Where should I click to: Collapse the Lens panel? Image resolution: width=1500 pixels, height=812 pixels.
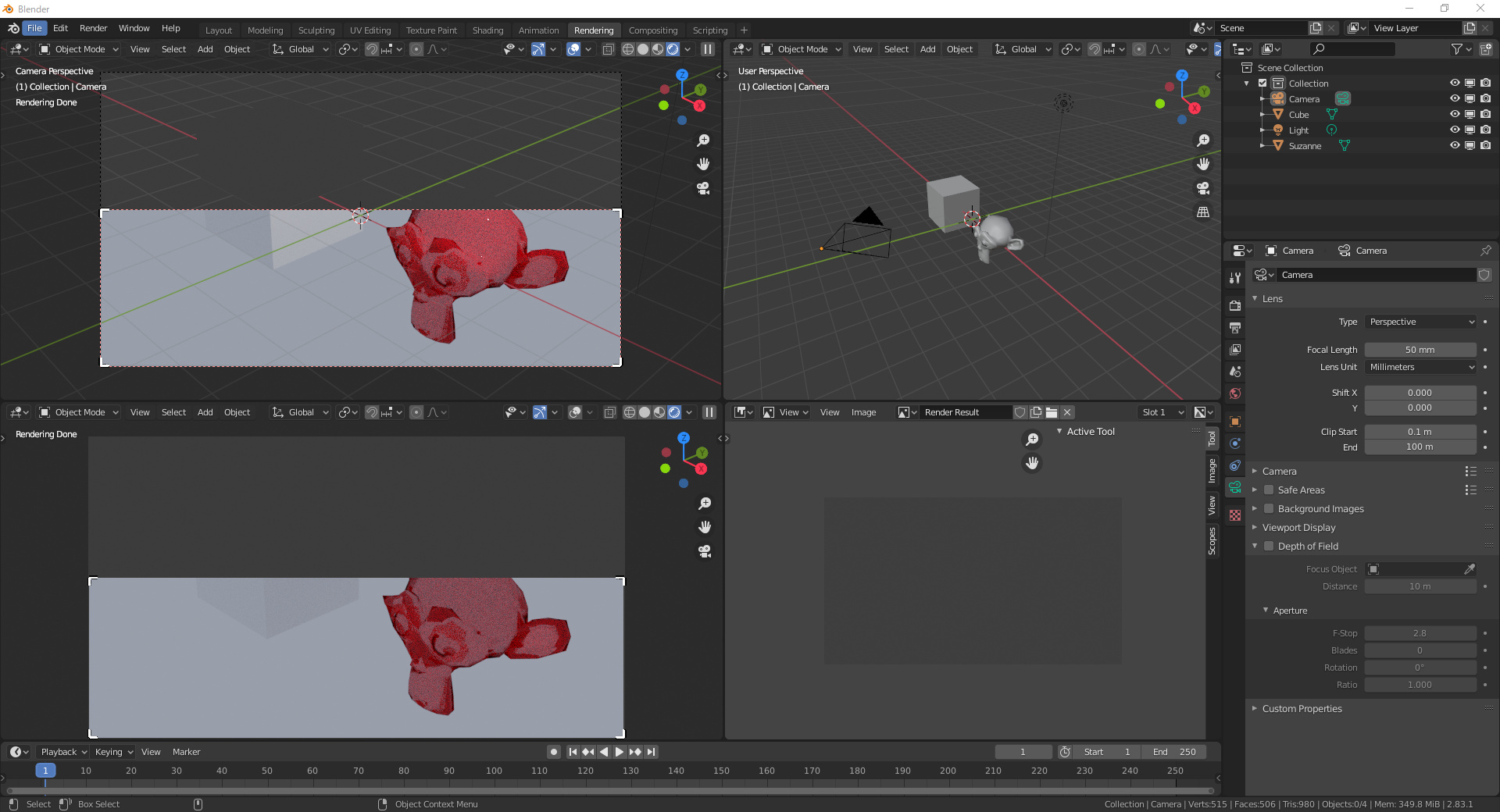[x=1272, y=299]
